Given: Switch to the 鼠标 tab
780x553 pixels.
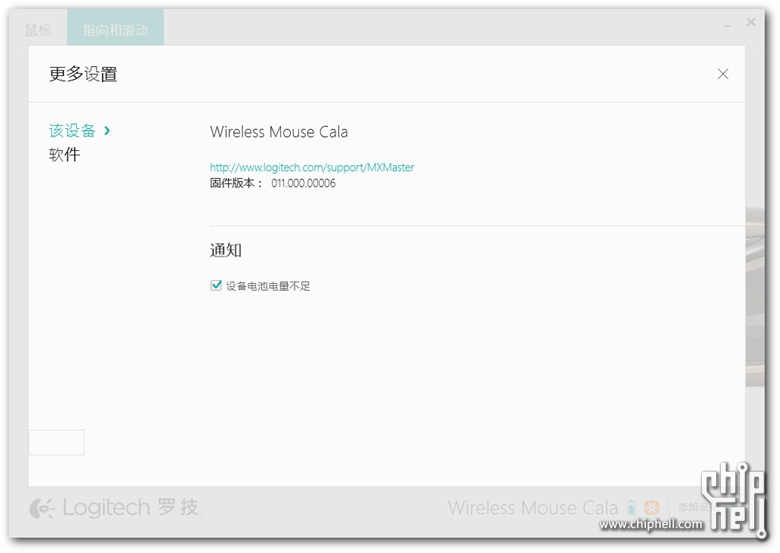Looking at the screenshot, I should [x=38, y=30].
